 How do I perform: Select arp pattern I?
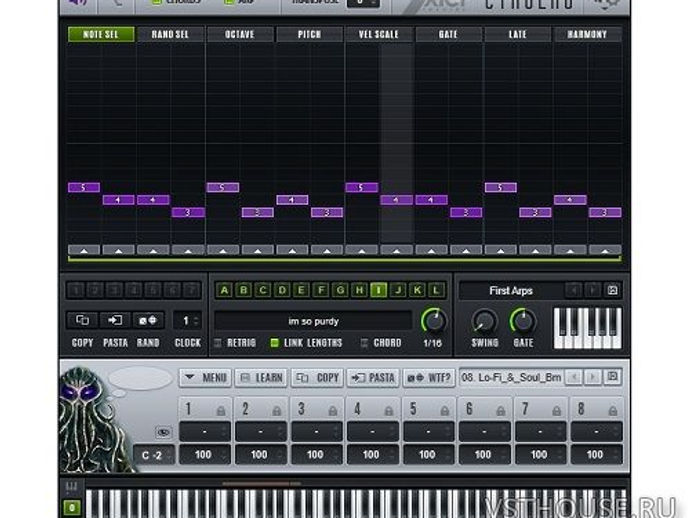click(x=378, y=290)
